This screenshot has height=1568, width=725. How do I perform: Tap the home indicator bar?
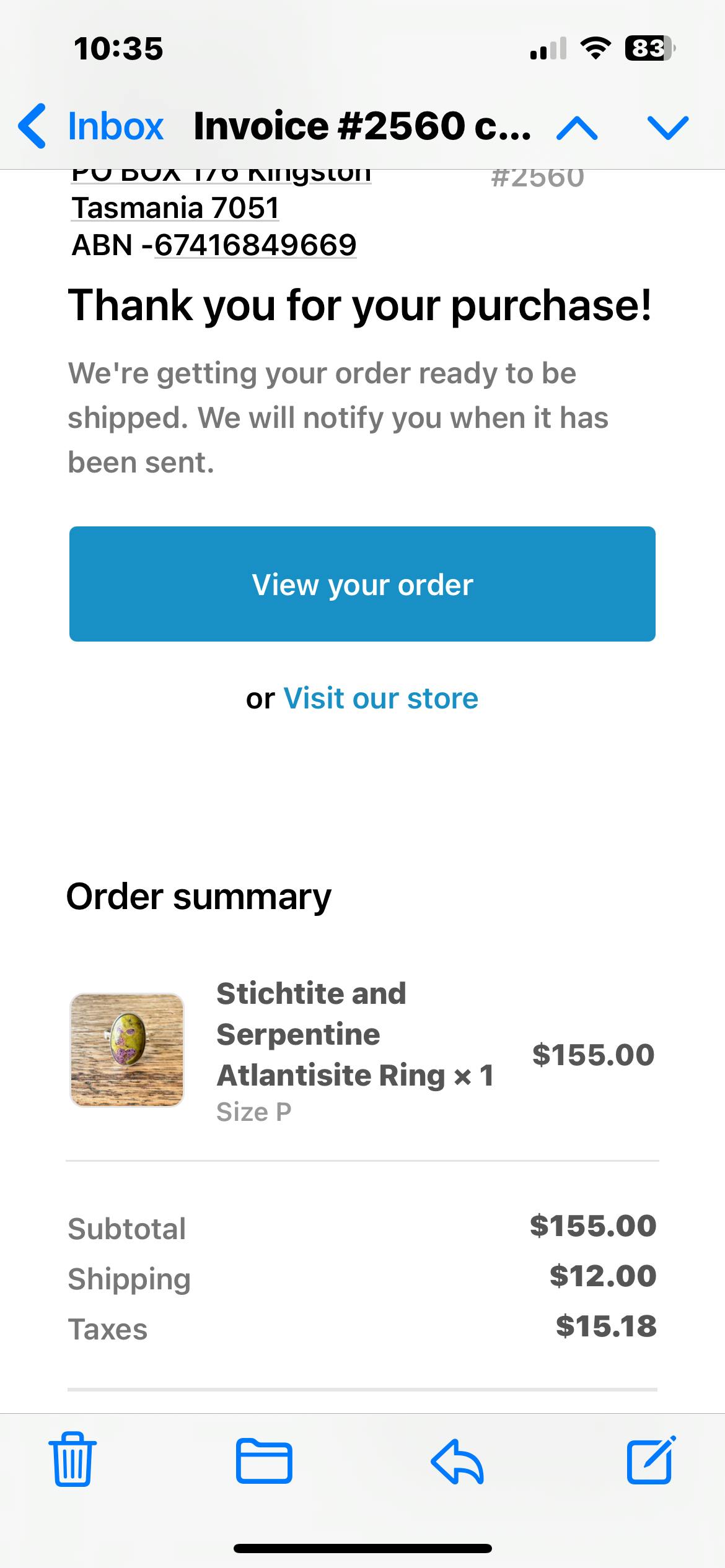(x=362, y=1548)
